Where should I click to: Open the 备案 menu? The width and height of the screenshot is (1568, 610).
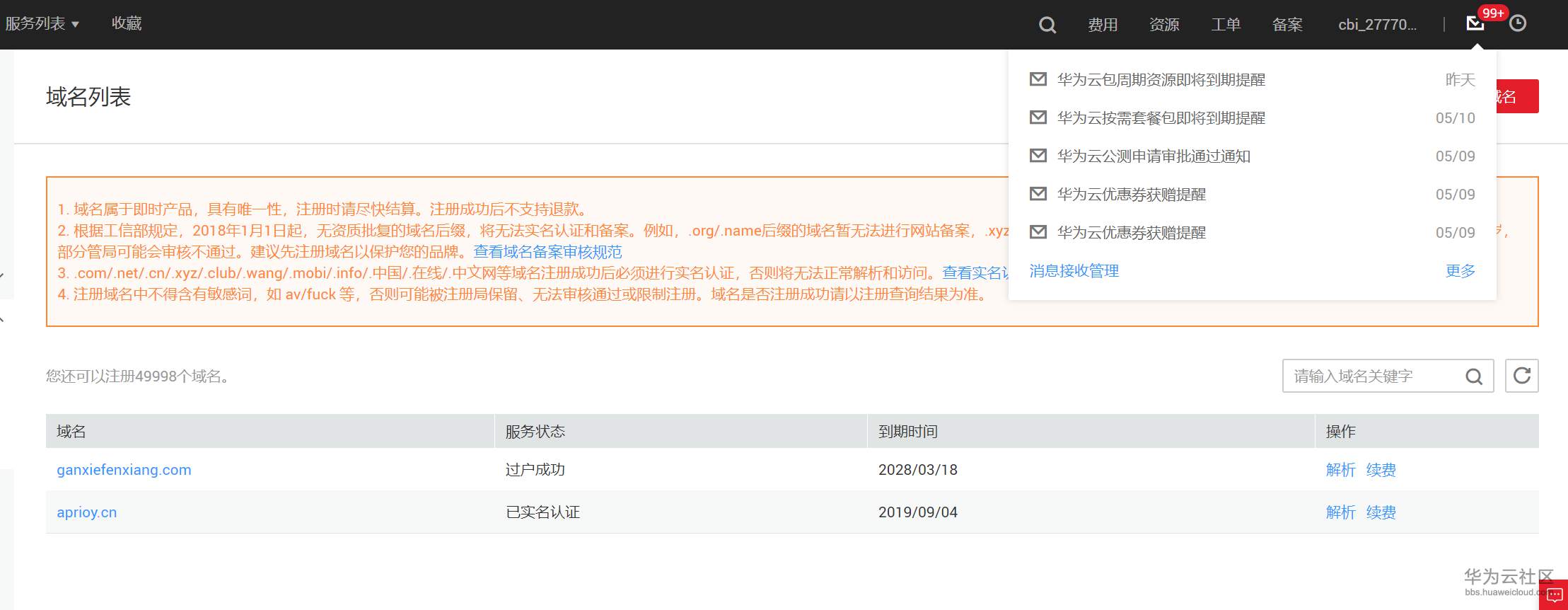[1287, 25]
